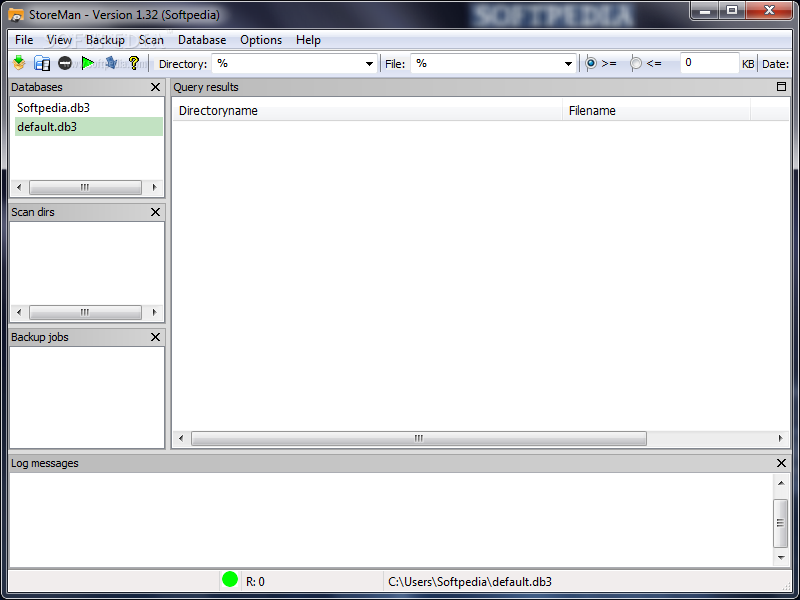The image size is (800, 600).
Task: Close the Databases panel
Action: pos(156,87)
